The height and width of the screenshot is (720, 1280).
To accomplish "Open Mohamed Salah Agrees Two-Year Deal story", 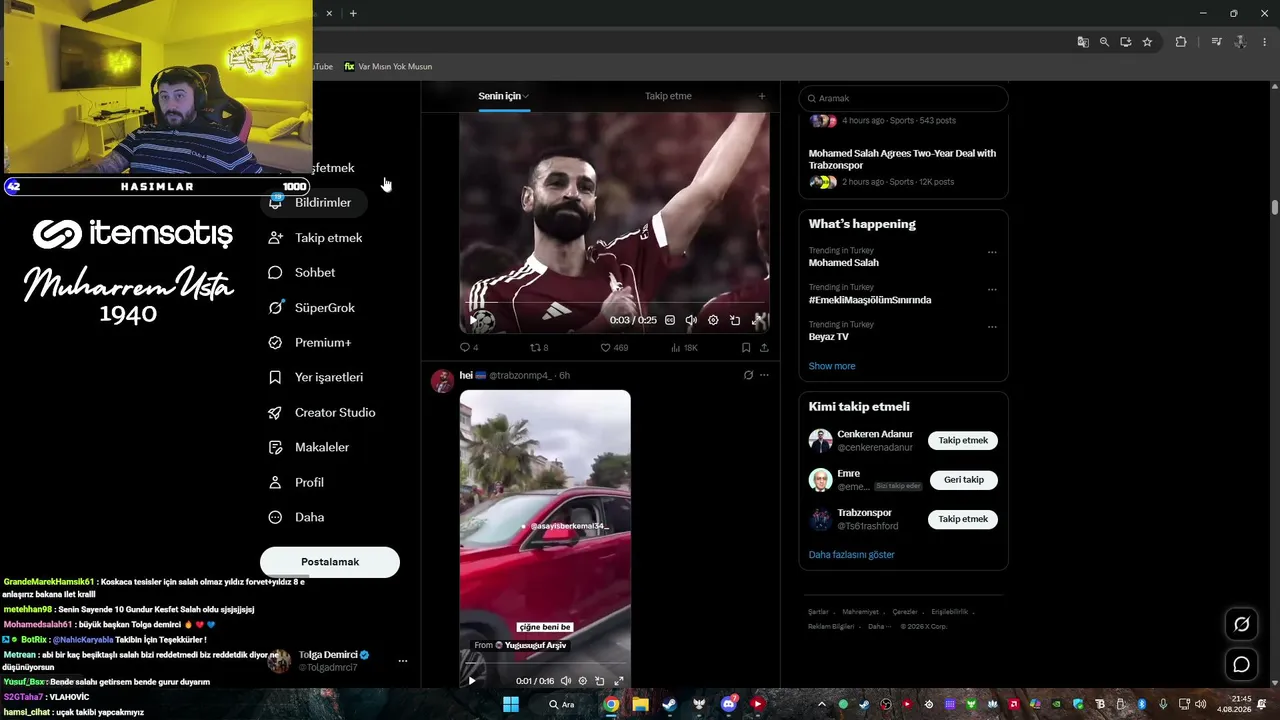I will click(902, 159).
